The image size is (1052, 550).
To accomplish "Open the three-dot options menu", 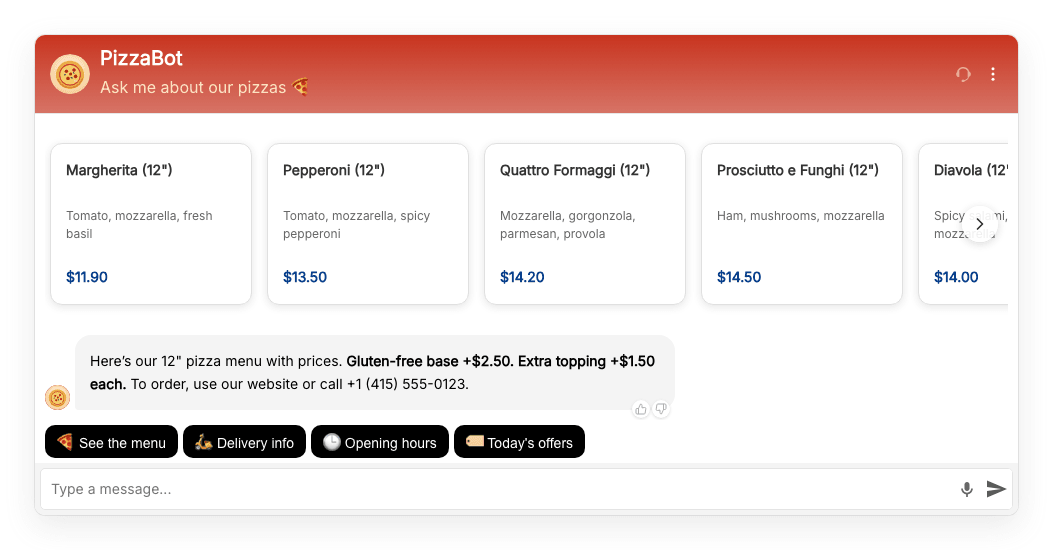I will (x=993, y=74).
